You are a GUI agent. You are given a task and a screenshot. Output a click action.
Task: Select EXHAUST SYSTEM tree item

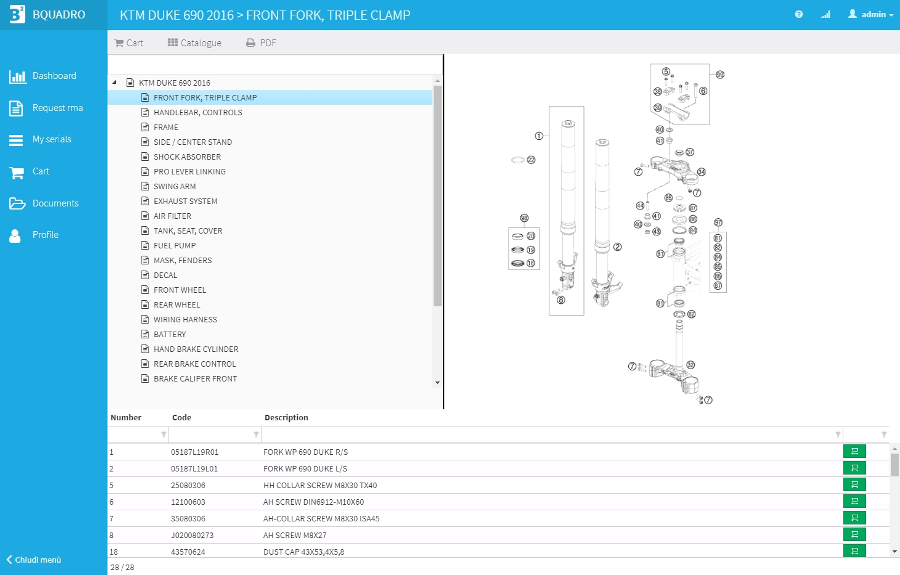185,201
